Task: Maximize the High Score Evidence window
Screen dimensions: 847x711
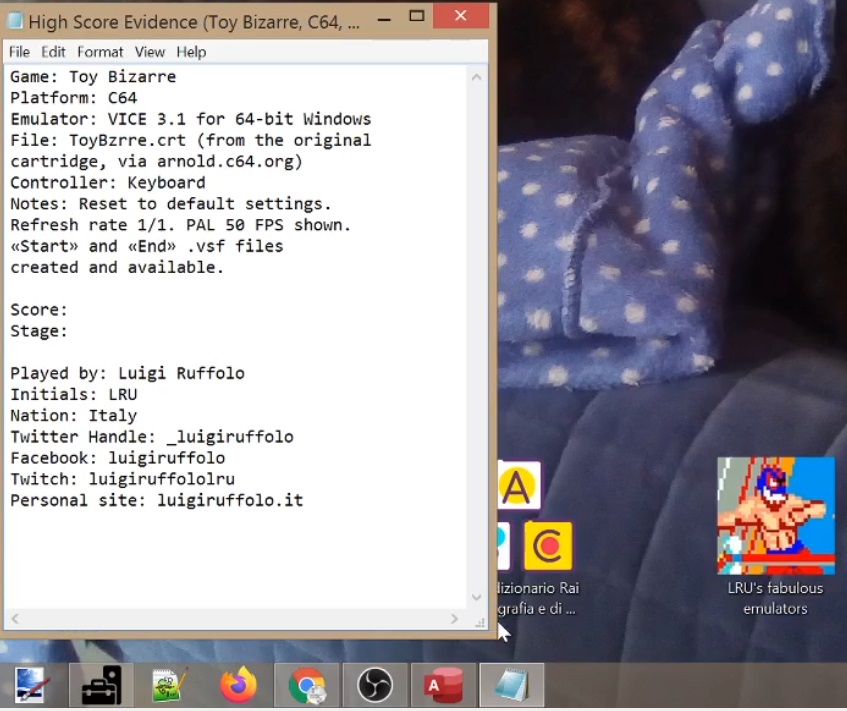Action: (417, 17)
